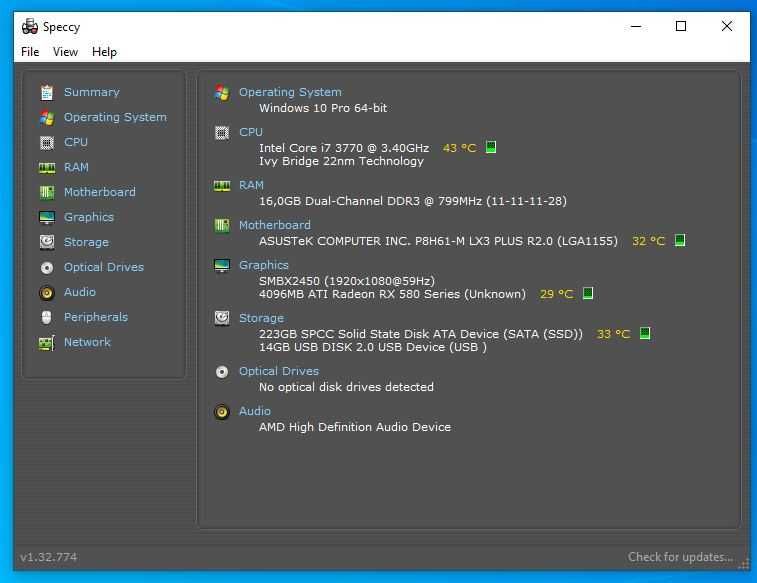This screenshot has height=583, width=757.
Task: Click the Audio speaker icon in main panel
Action: (x=222, y=412)
